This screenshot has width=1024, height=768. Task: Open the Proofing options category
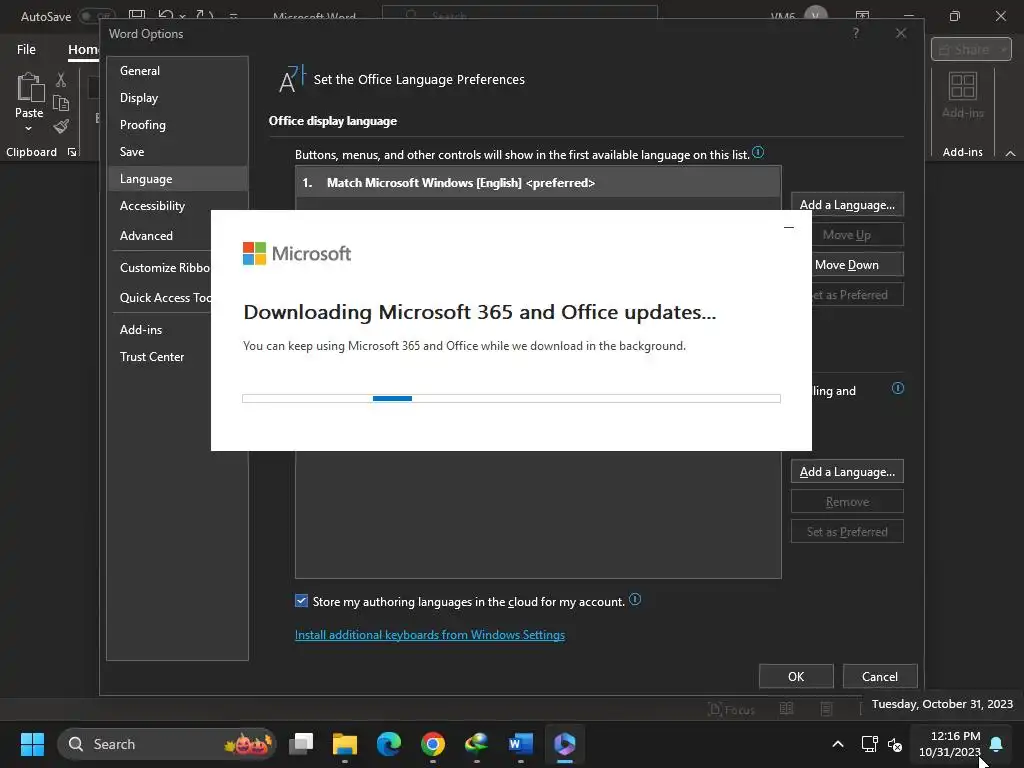pyautogui.click(x=178, y=125)
